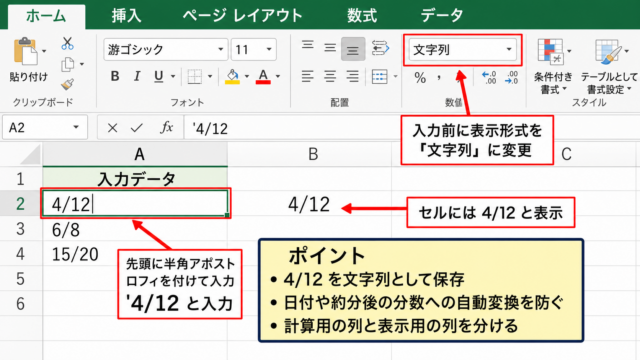Image resolution: width=640 pixels, height=360 pixels.
Task: Select row 5 header
Action: tap(21, 279)
